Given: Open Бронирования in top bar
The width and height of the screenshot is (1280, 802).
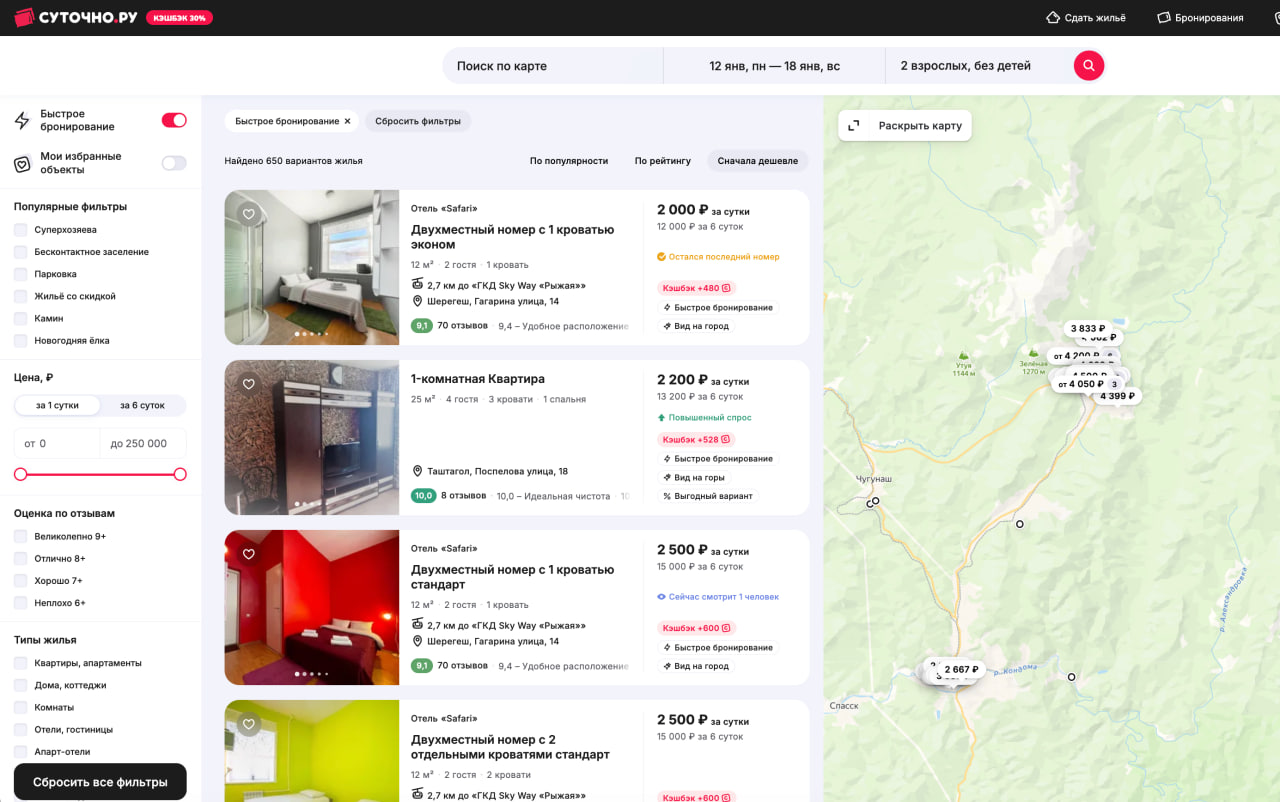Looking at the screenshot, I should pos(1200,18).
